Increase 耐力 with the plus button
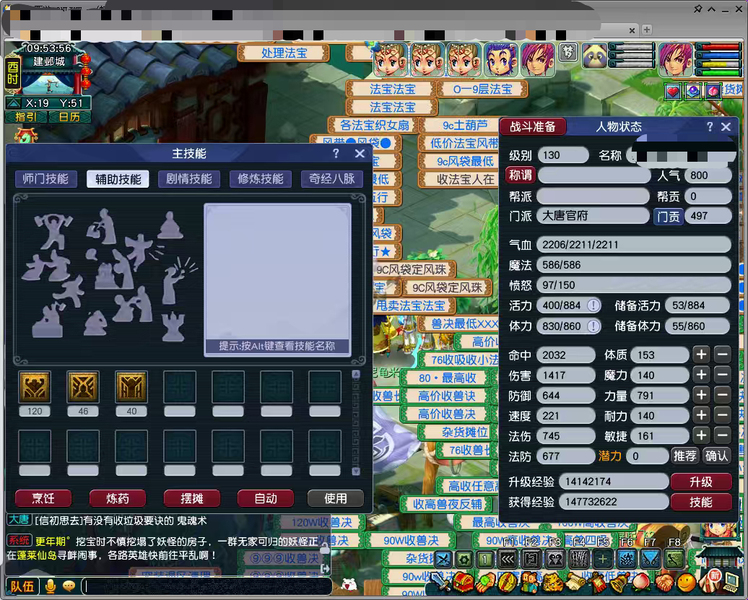The image size is (748, 600). click(701, 415)
